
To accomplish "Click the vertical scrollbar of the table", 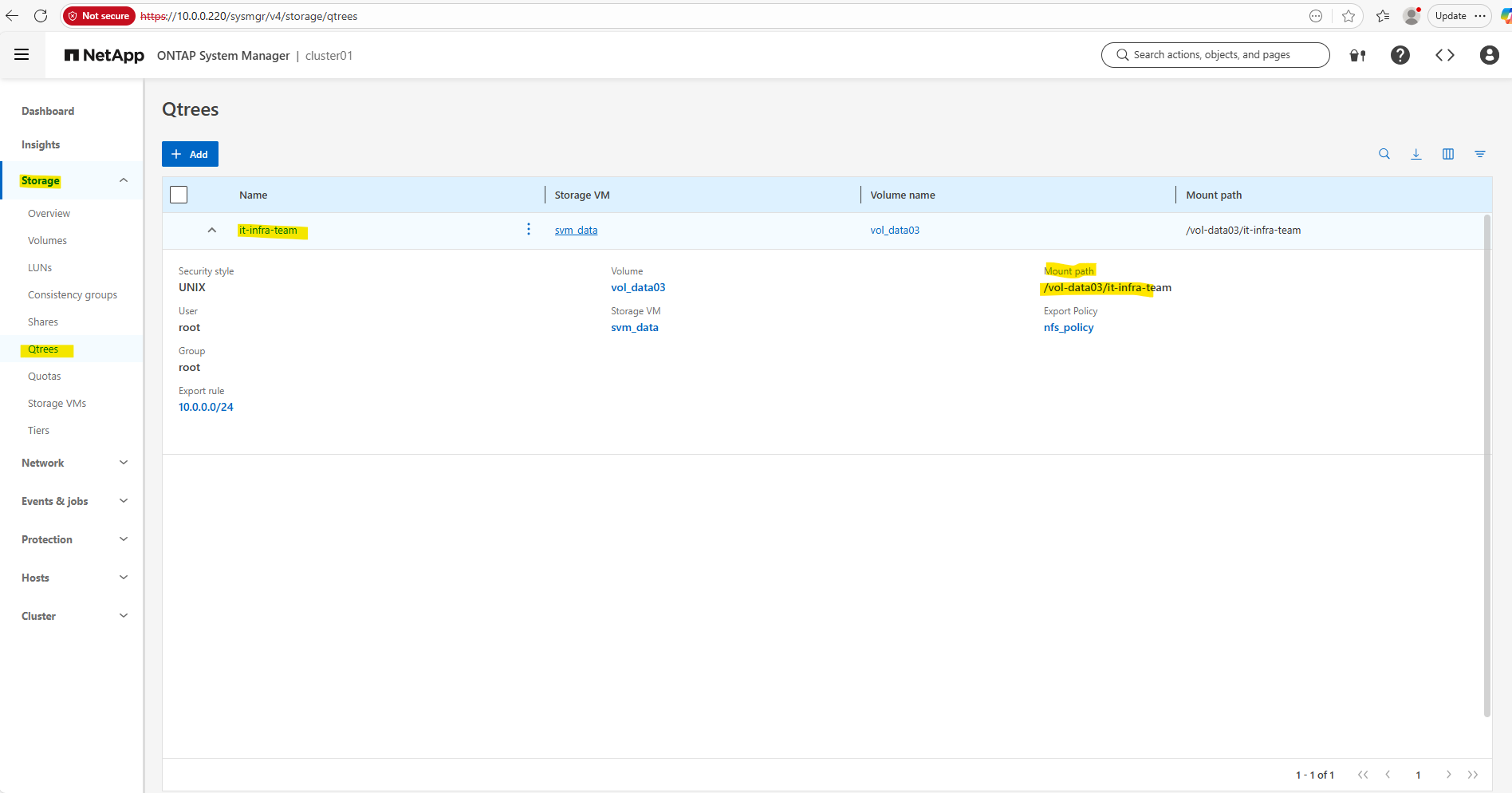I will pyautogui.click(x=1486, y=463).
